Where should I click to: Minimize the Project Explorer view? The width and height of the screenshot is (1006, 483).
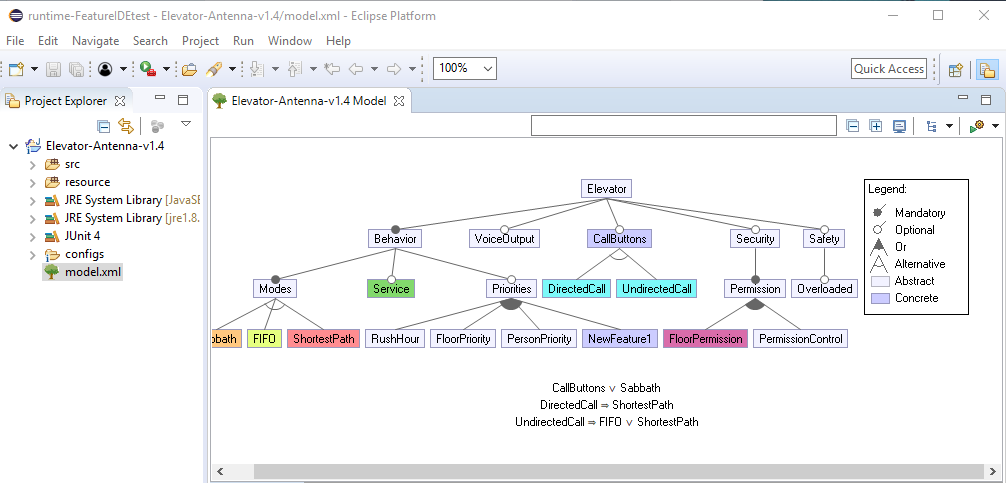pos(160,99)
